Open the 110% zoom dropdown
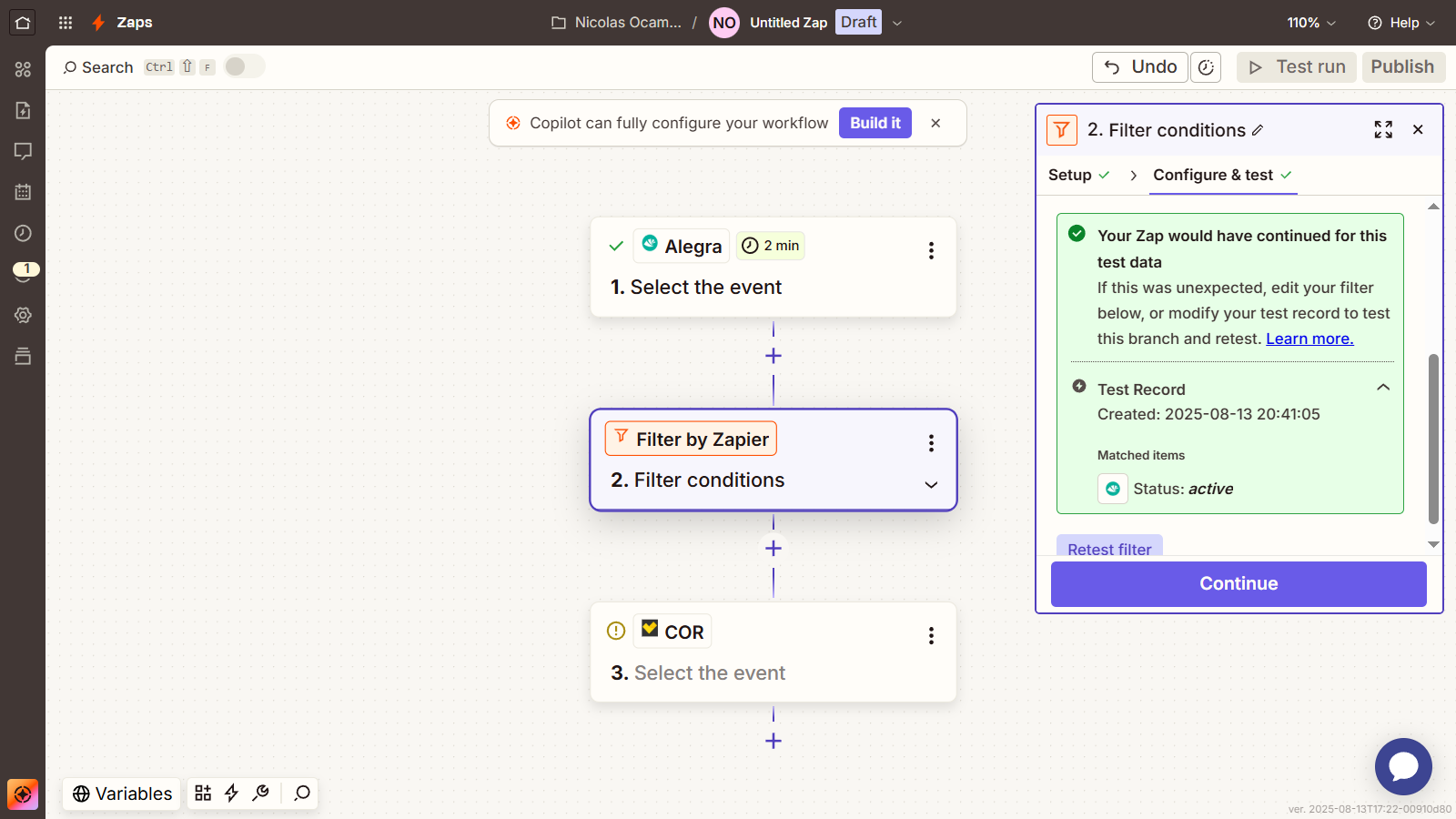 click(x=1311, y=23)
